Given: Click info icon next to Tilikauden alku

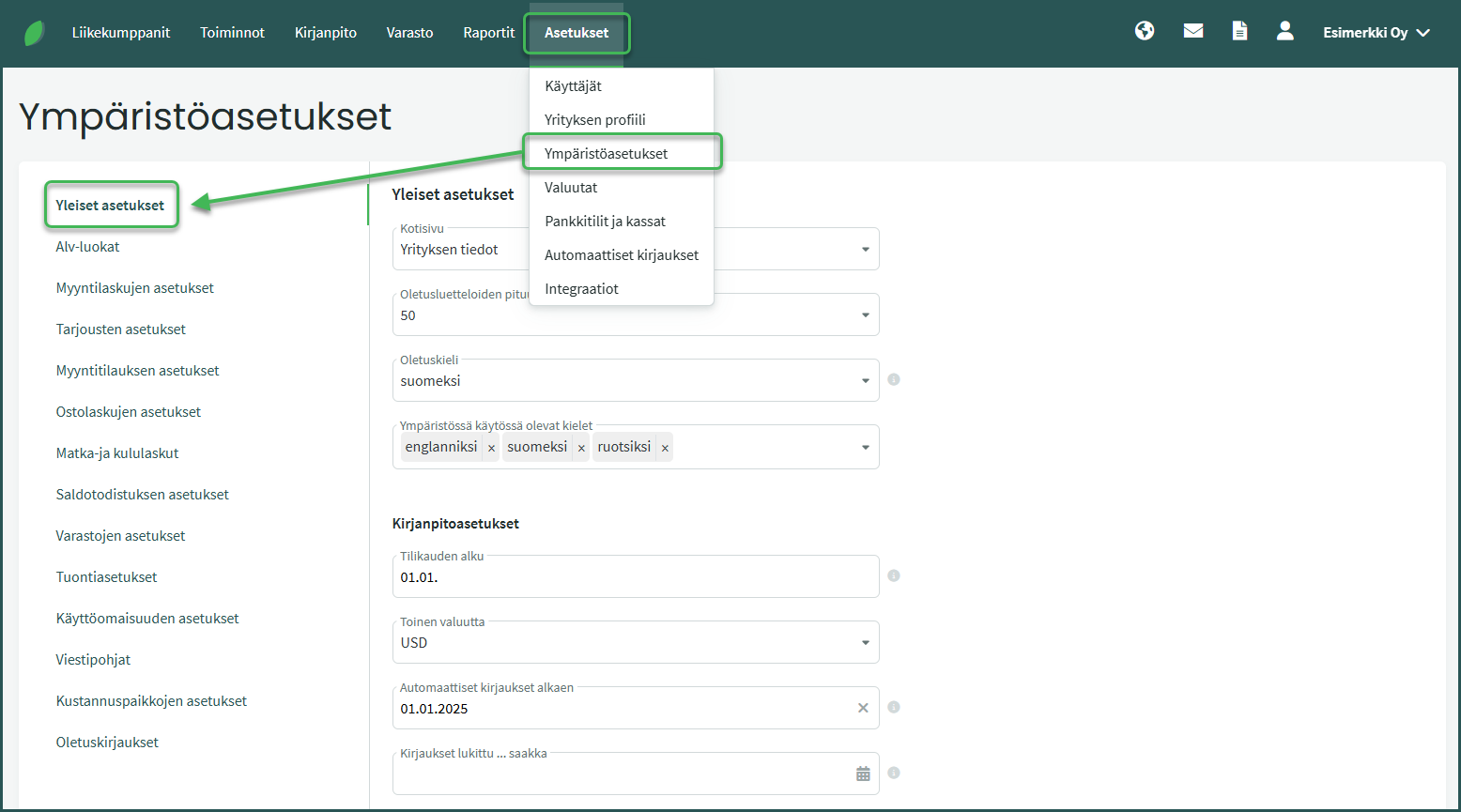Looking at the screenshot, I should point(894,575).
